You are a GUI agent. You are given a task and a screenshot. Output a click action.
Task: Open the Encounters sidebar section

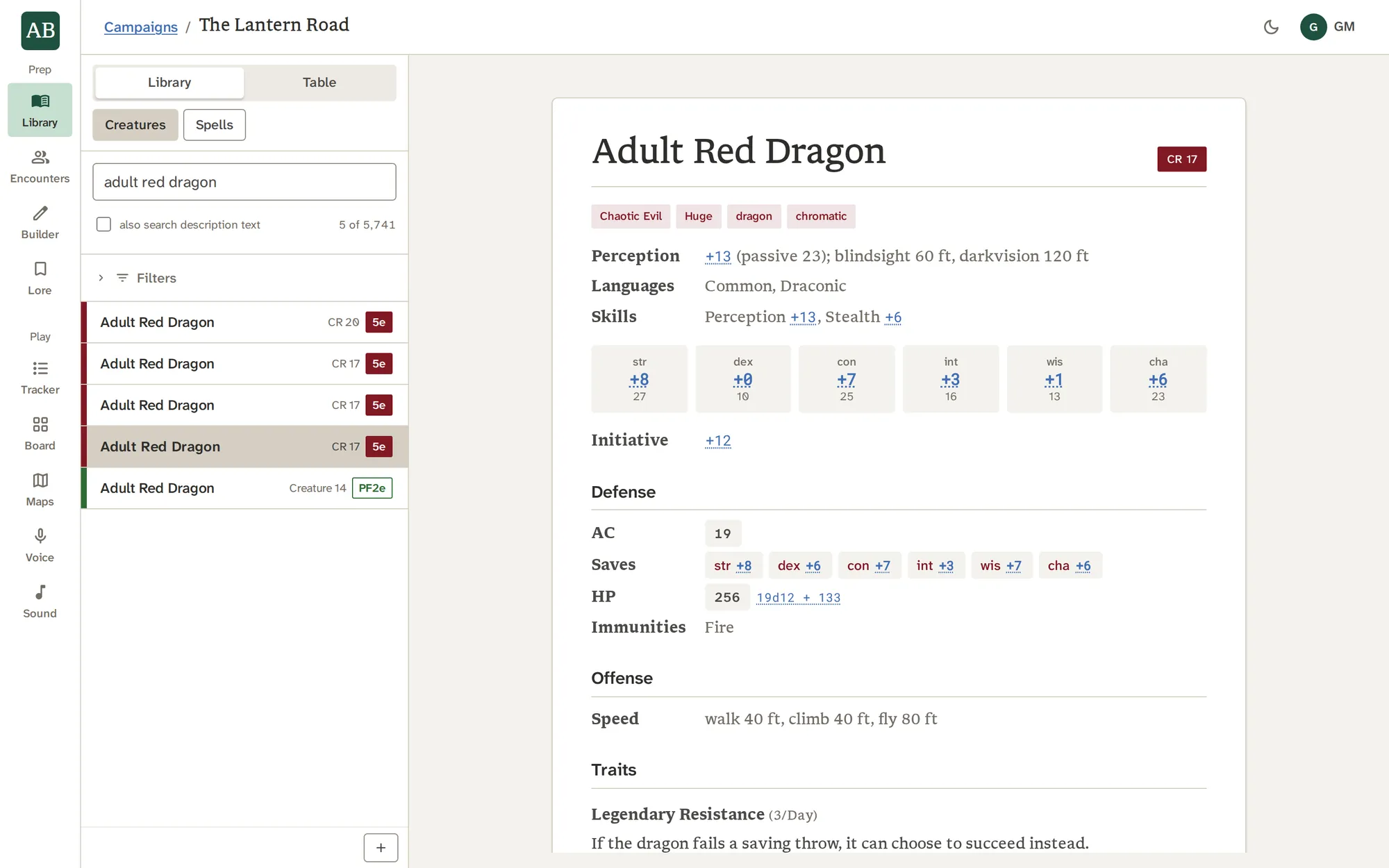40,167
